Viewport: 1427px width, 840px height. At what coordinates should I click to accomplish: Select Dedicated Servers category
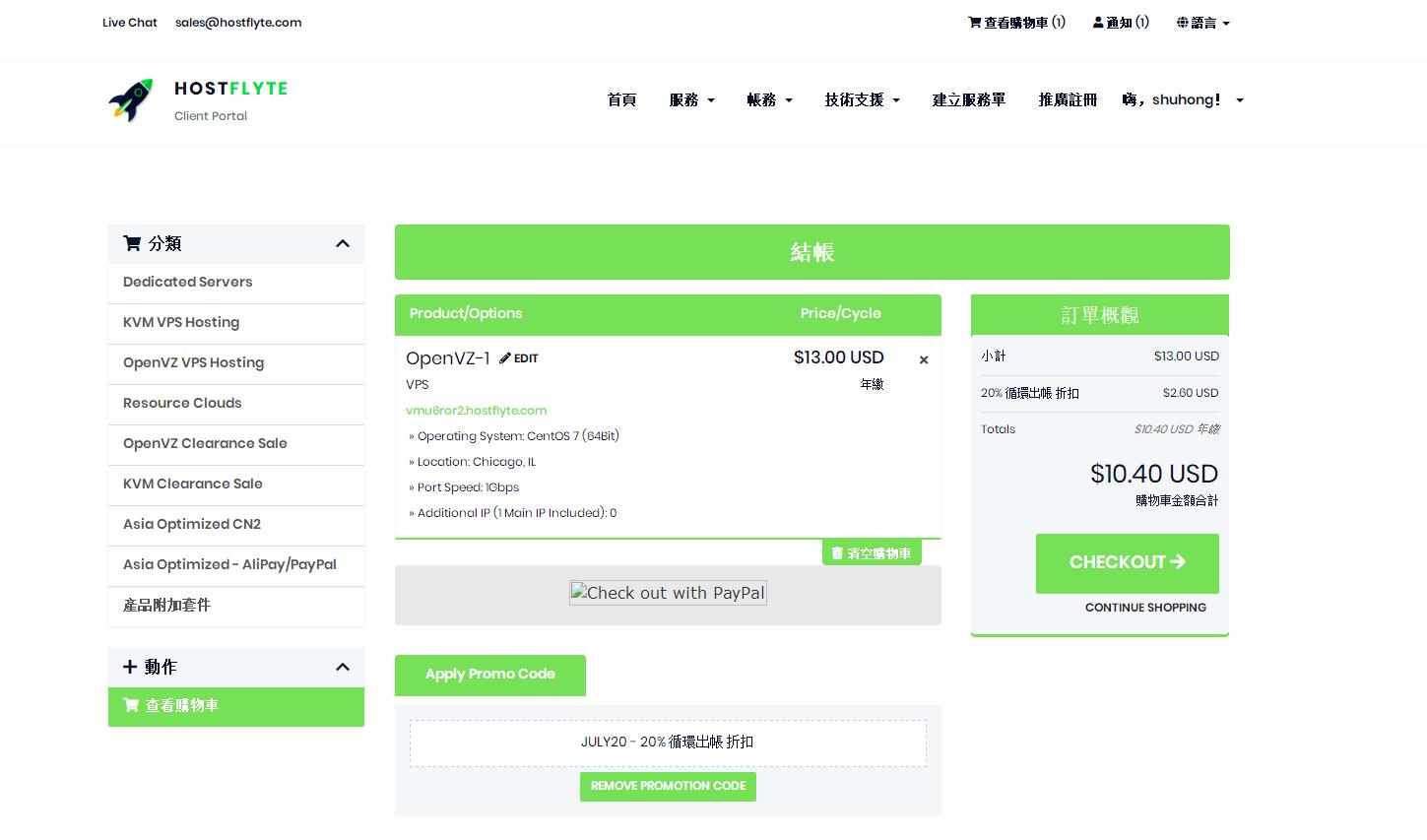click(236, 283)
